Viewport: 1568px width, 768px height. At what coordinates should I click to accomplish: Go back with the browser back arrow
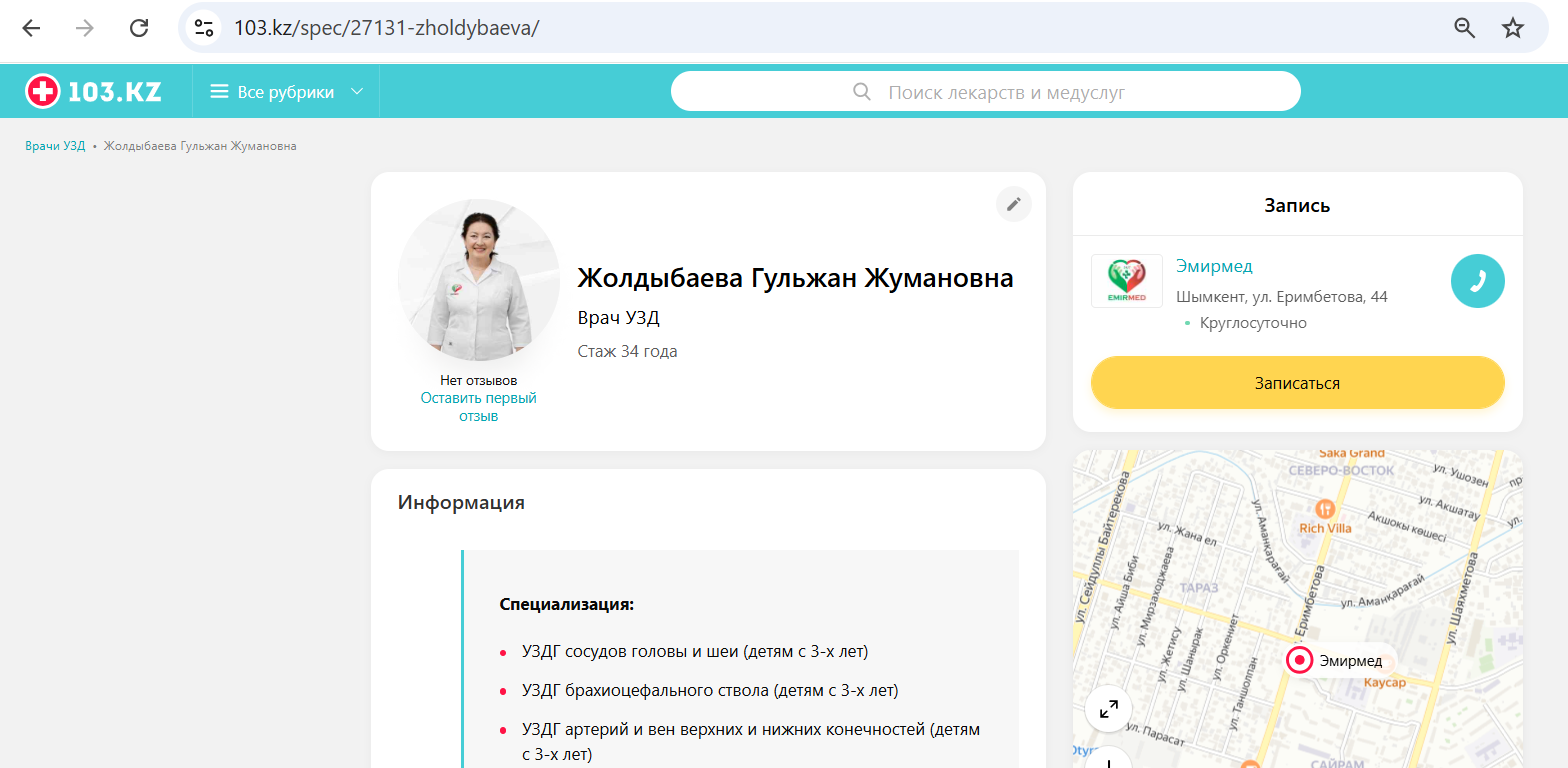pyautogui.click(x=31, y=28)
